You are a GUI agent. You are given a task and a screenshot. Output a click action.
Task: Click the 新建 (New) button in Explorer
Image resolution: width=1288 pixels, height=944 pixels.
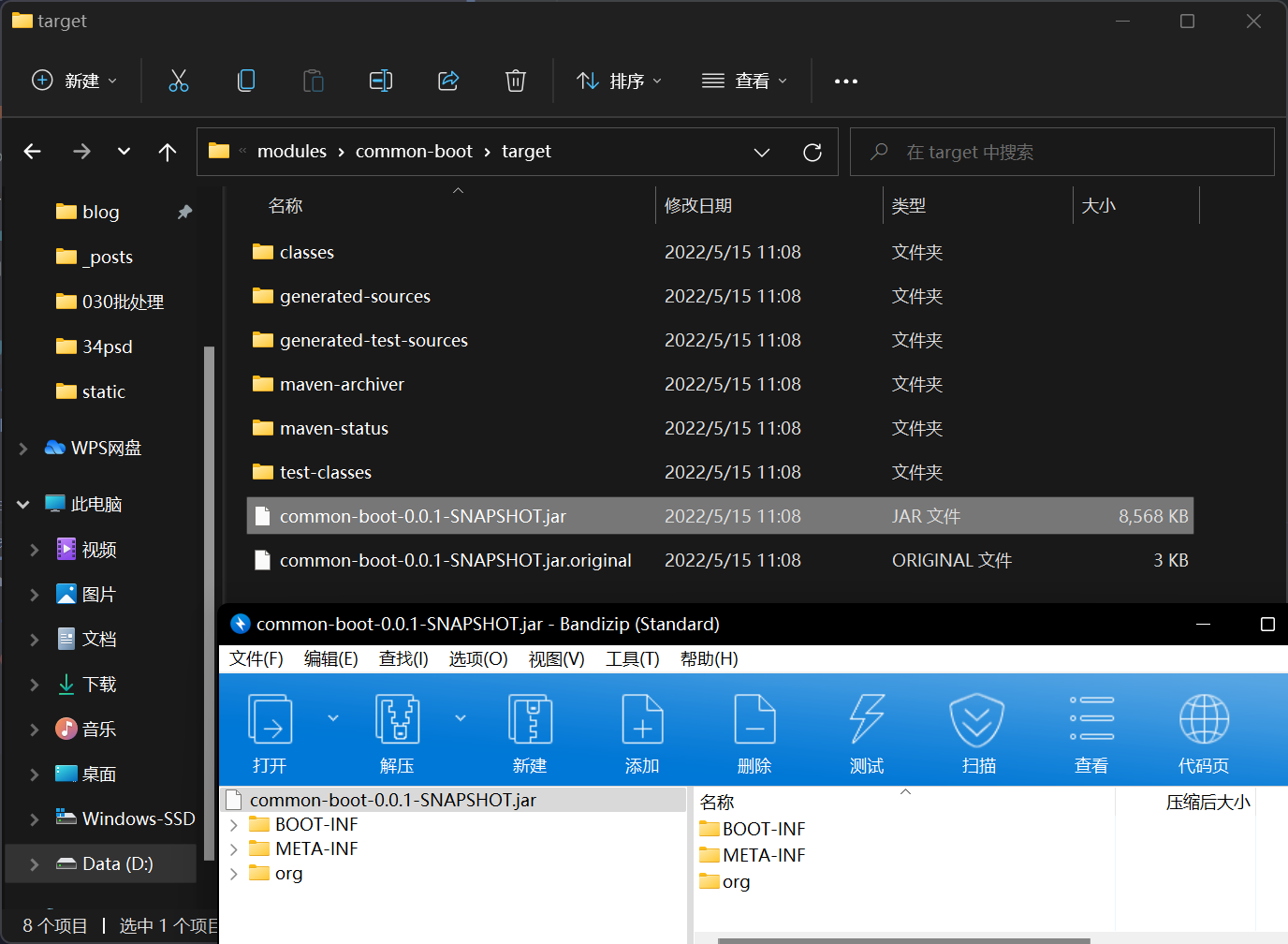75,81
